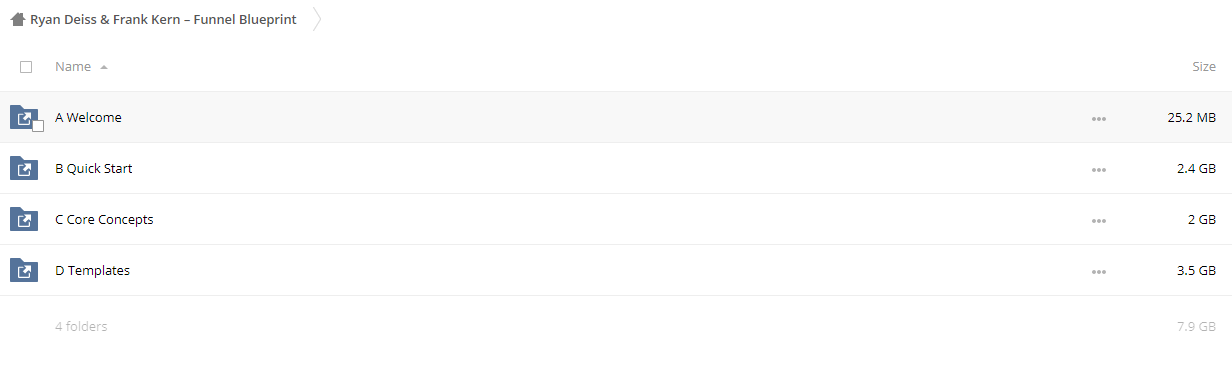The height and width of the screenshot is (376, 1232).
Task: Open the more-actions dots for C Core Concepts
Action: coord(1099,221)
